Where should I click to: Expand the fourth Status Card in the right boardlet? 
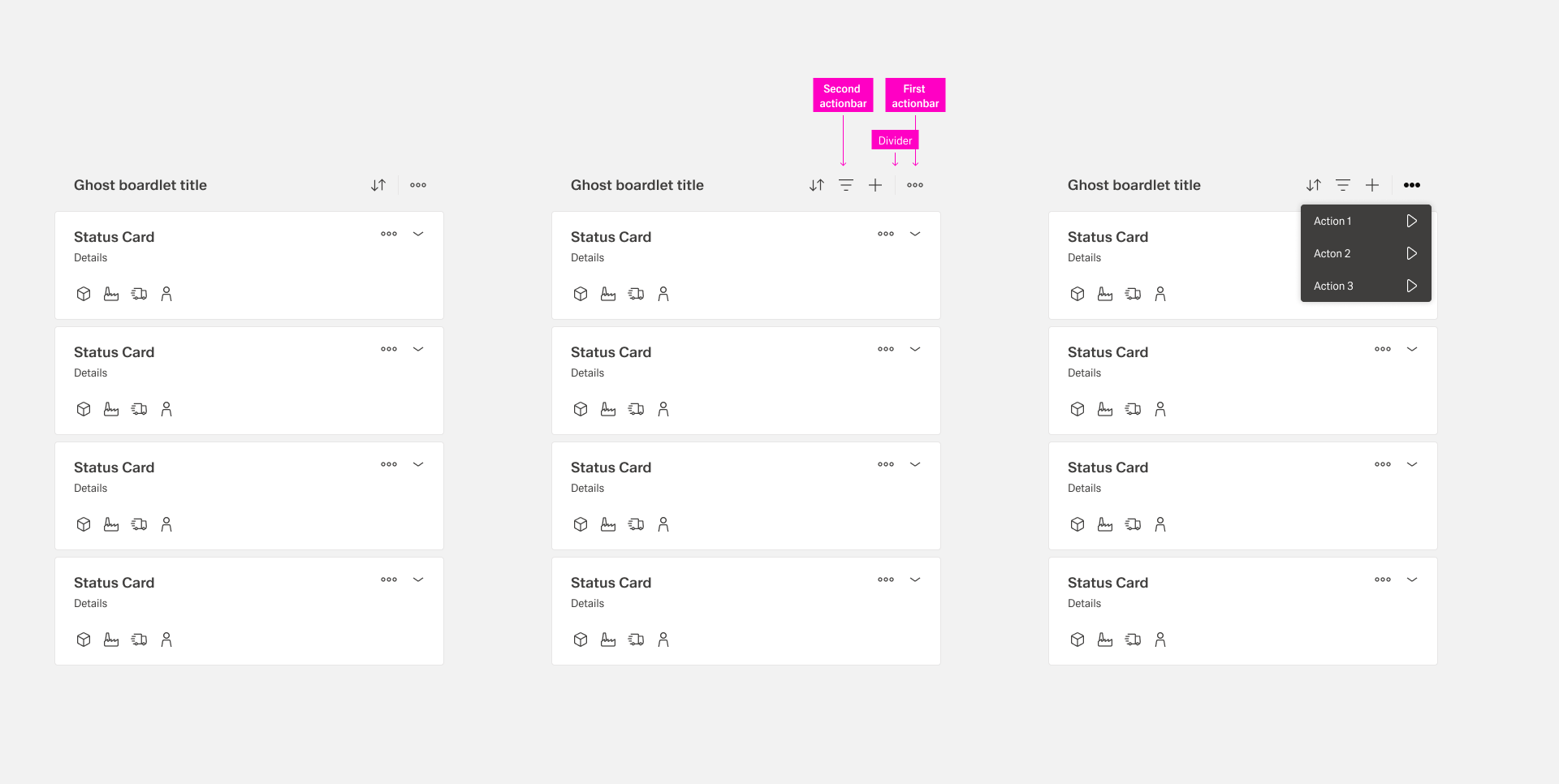1412,579
